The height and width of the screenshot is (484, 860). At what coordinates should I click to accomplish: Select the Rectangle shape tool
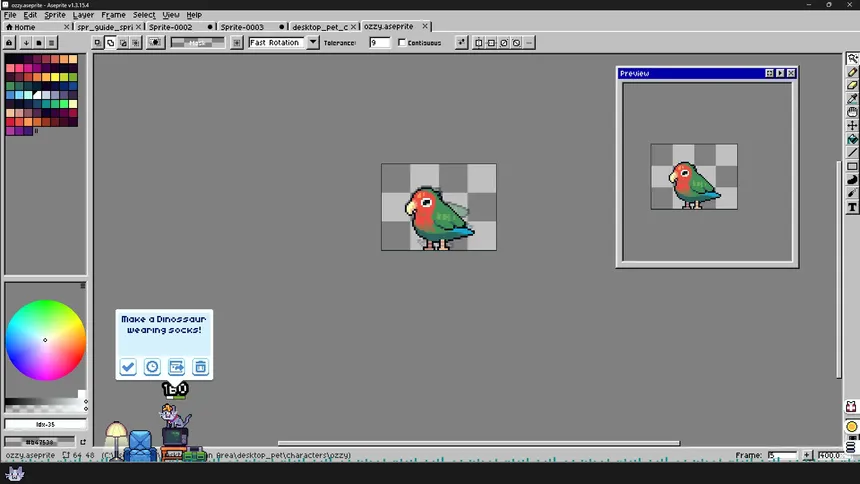[852, 166]
